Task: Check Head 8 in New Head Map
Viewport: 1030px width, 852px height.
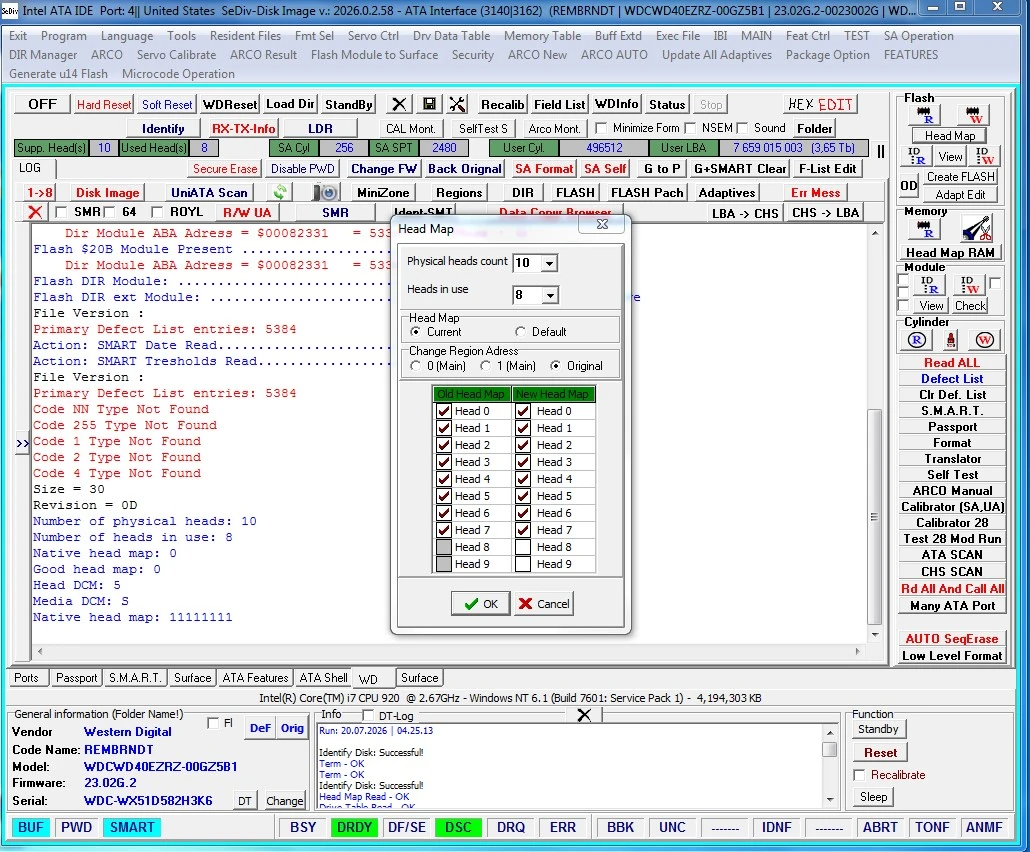Action: click(x=523, y=547)
